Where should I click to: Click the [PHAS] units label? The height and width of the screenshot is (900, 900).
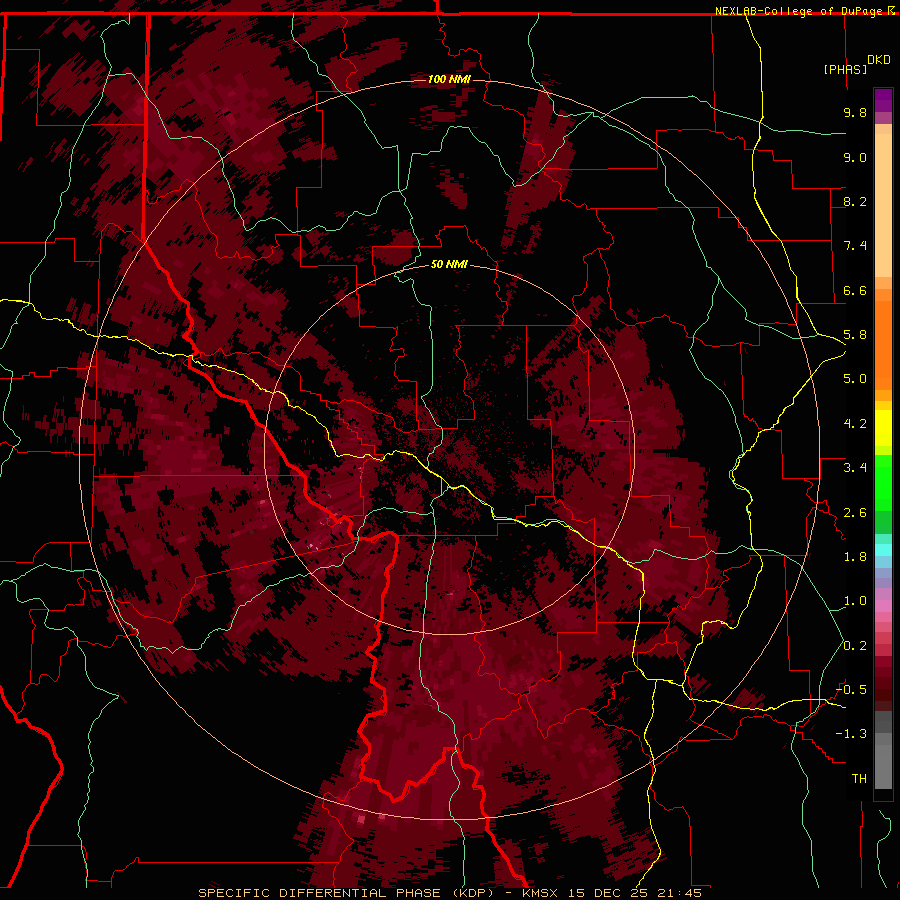(845, 69)
